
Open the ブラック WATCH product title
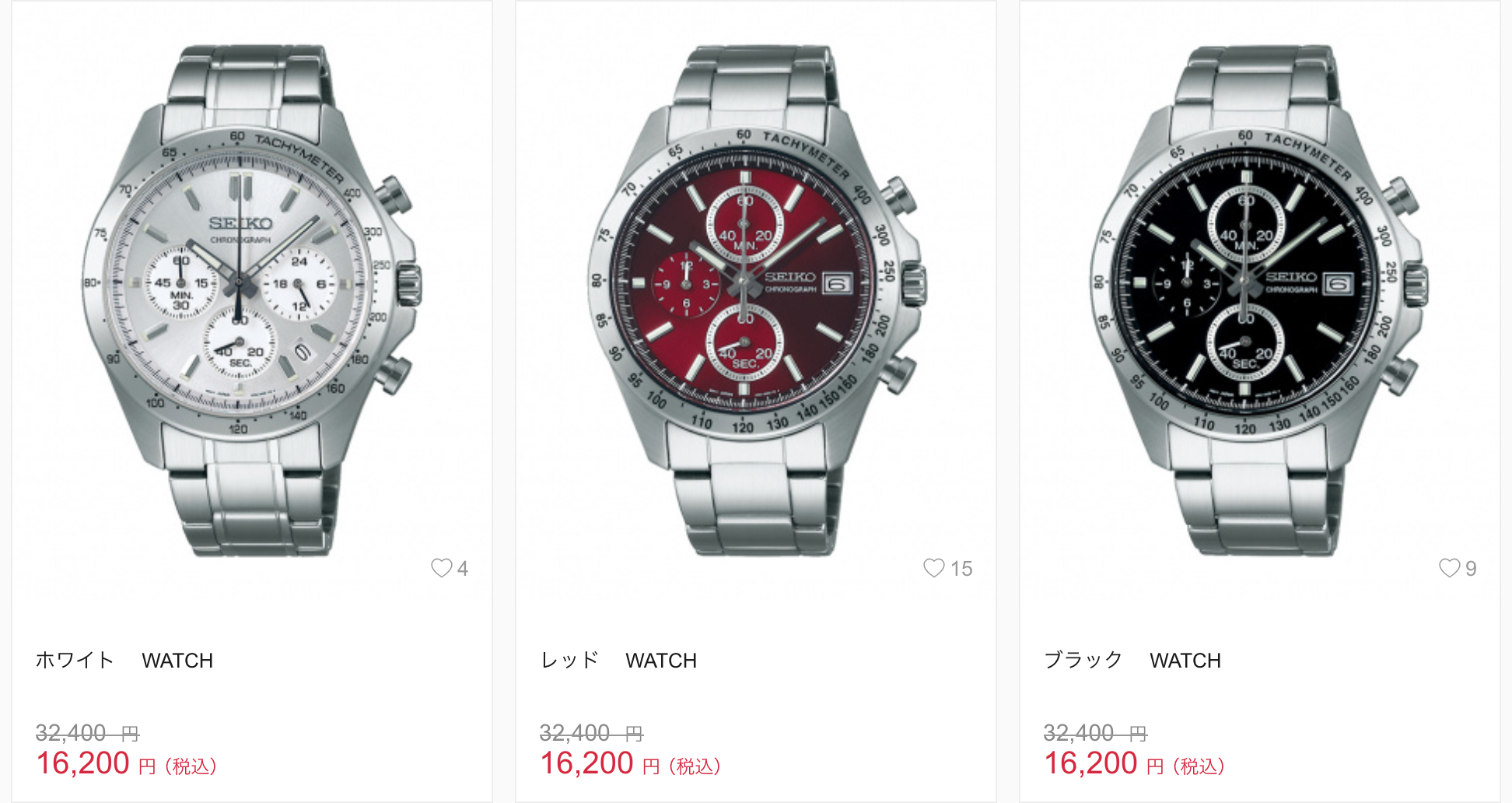(x=1132, y=661)
